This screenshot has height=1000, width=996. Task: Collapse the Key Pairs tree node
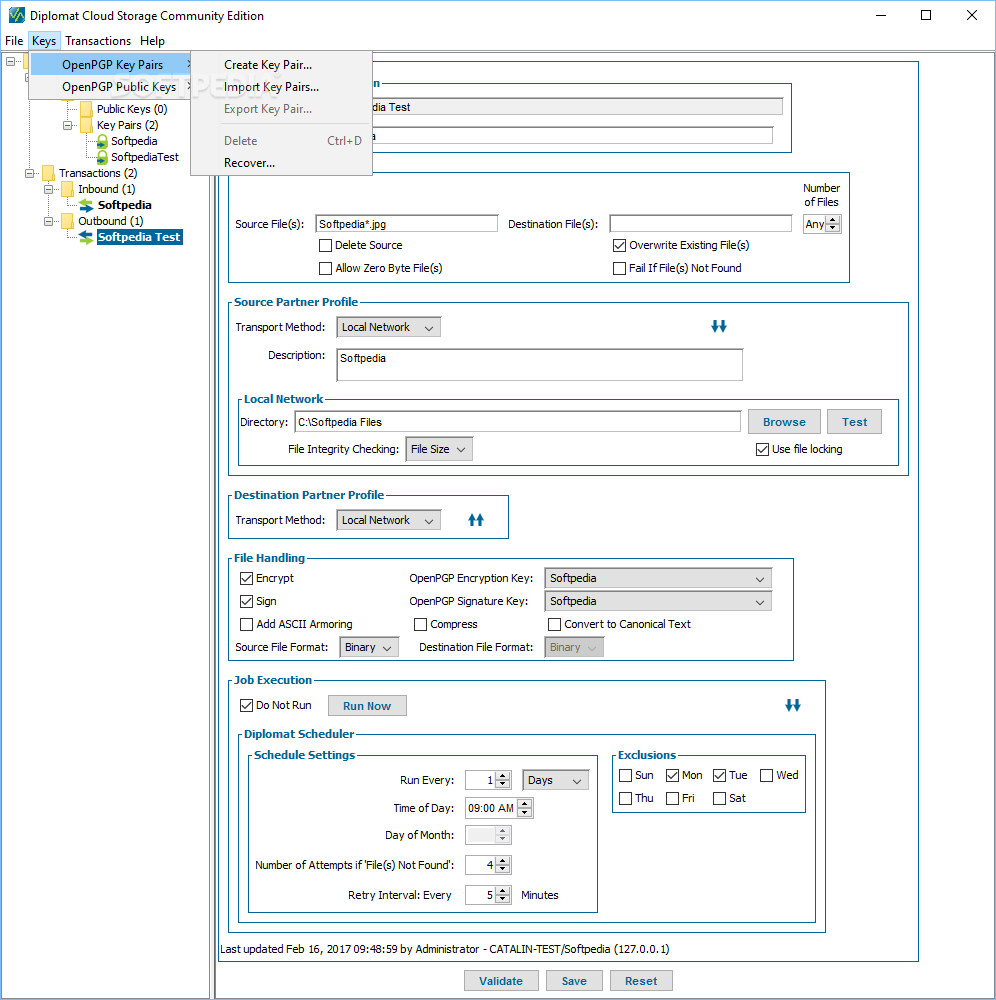(x=68, y=125)
